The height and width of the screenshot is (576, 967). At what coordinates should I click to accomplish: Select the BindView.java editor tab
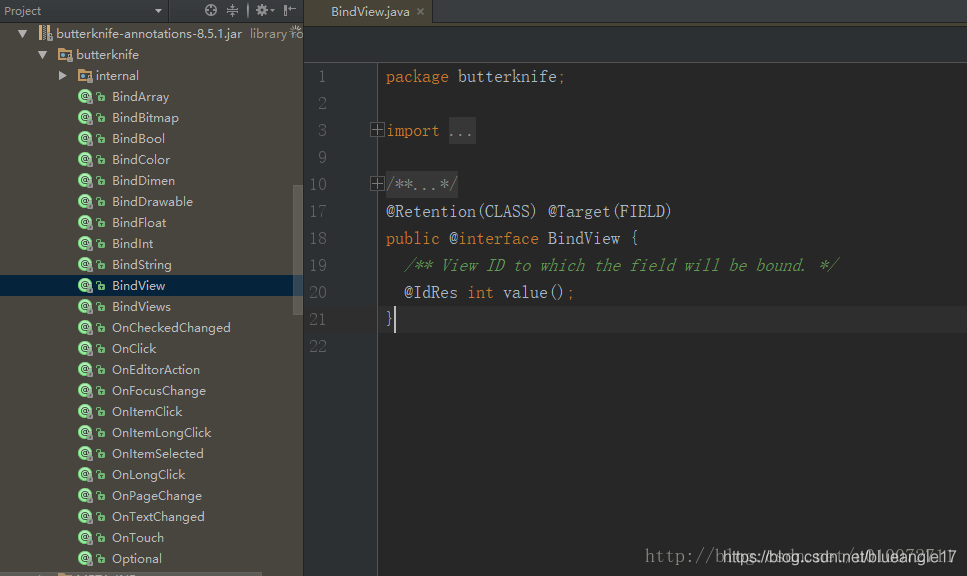pyautogui.click(x=370, y=12)
